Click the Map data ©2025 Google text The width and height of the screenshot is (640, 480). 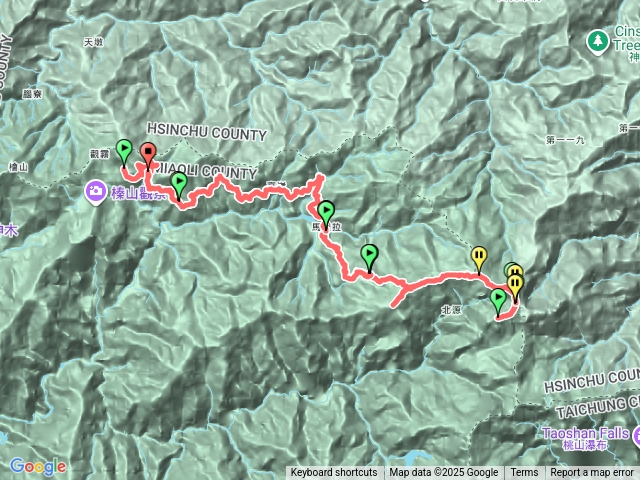pos(444,473)
